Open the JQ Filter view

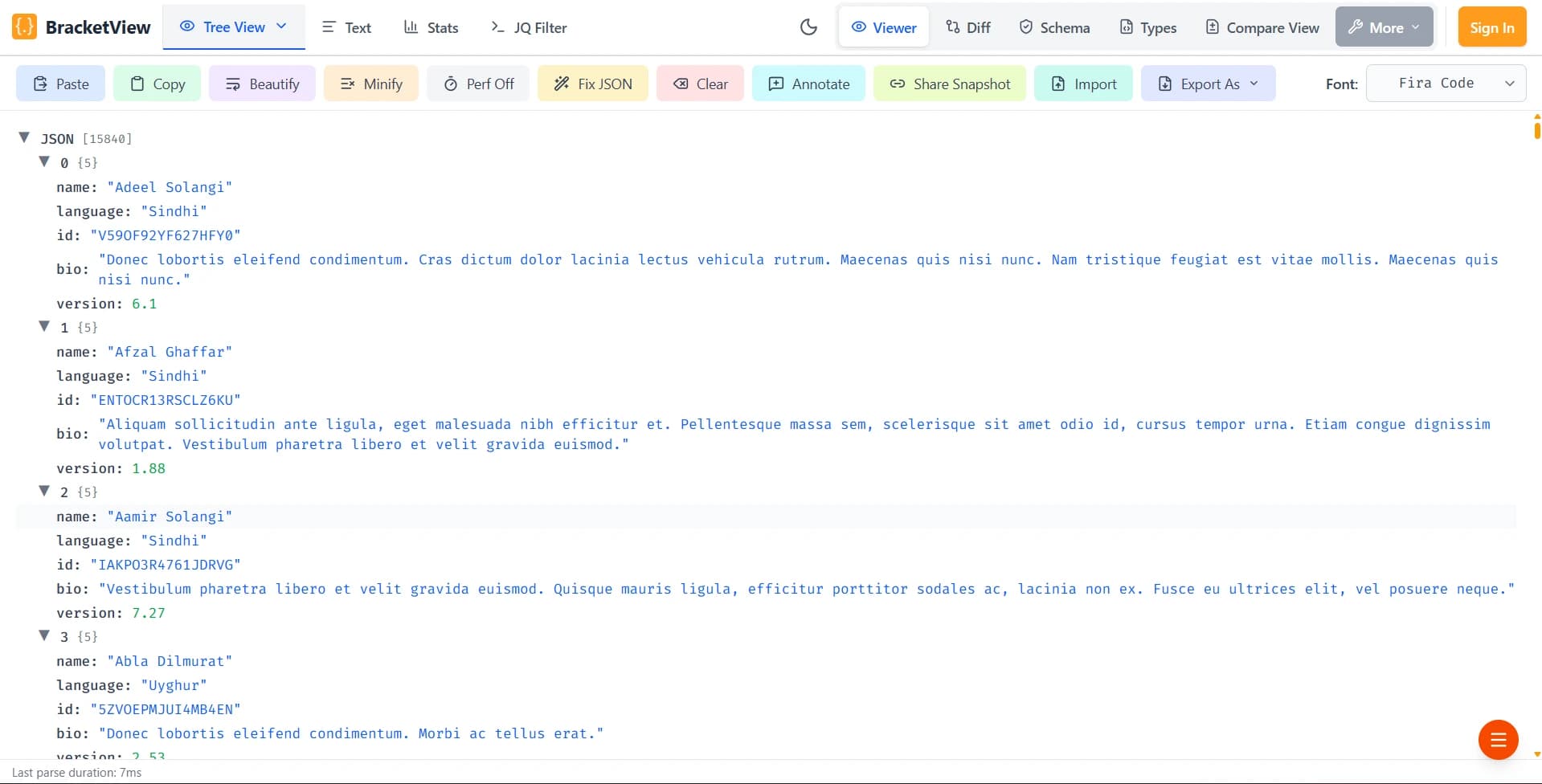529,27
